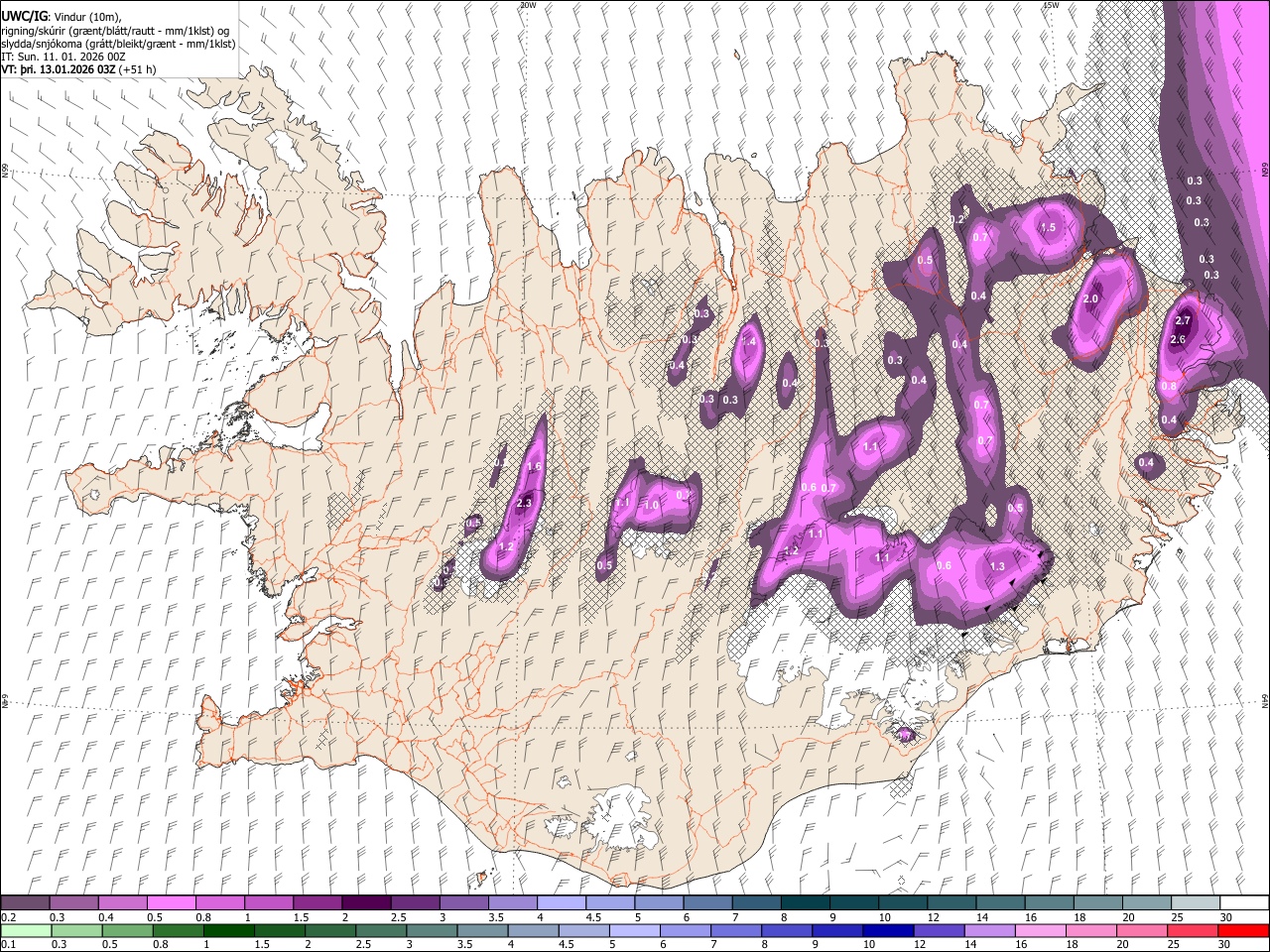Viewport: 1270px width, 952px height.
Task: Click the lower legend light pink swatch at 16
Action: click(1040, 931)
